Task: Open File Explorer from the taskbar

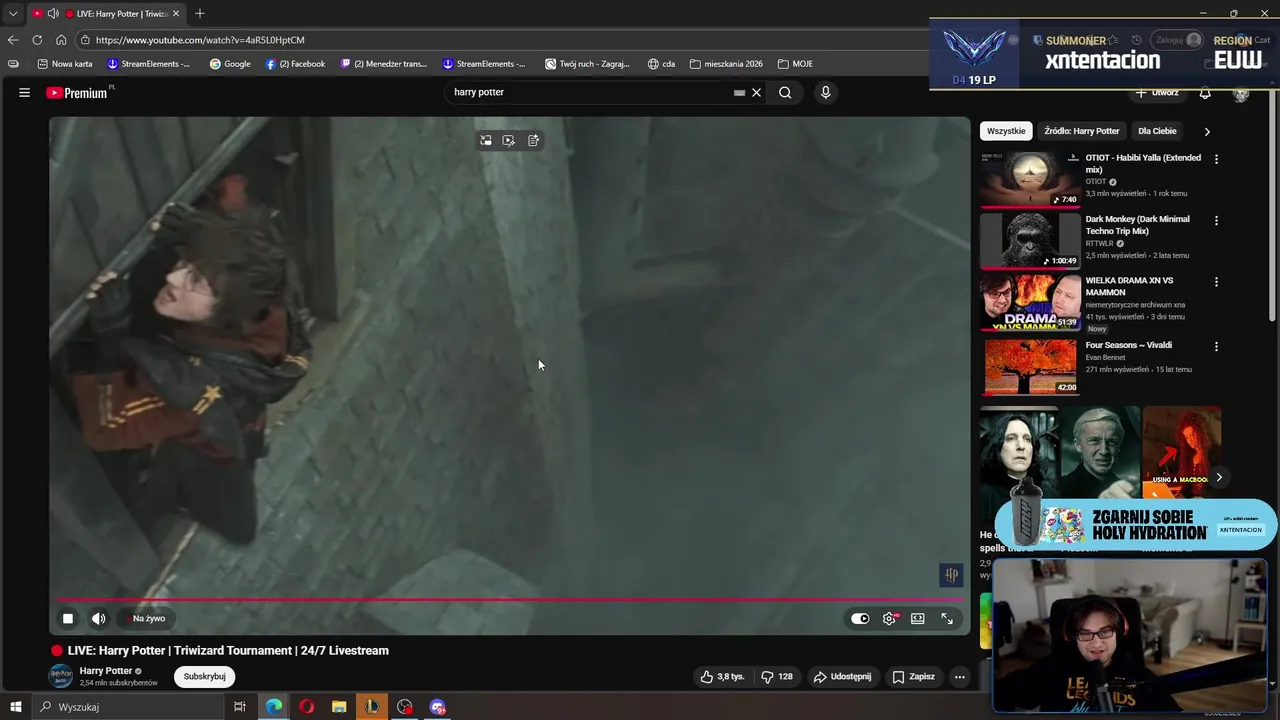Action: click(339, 707)
